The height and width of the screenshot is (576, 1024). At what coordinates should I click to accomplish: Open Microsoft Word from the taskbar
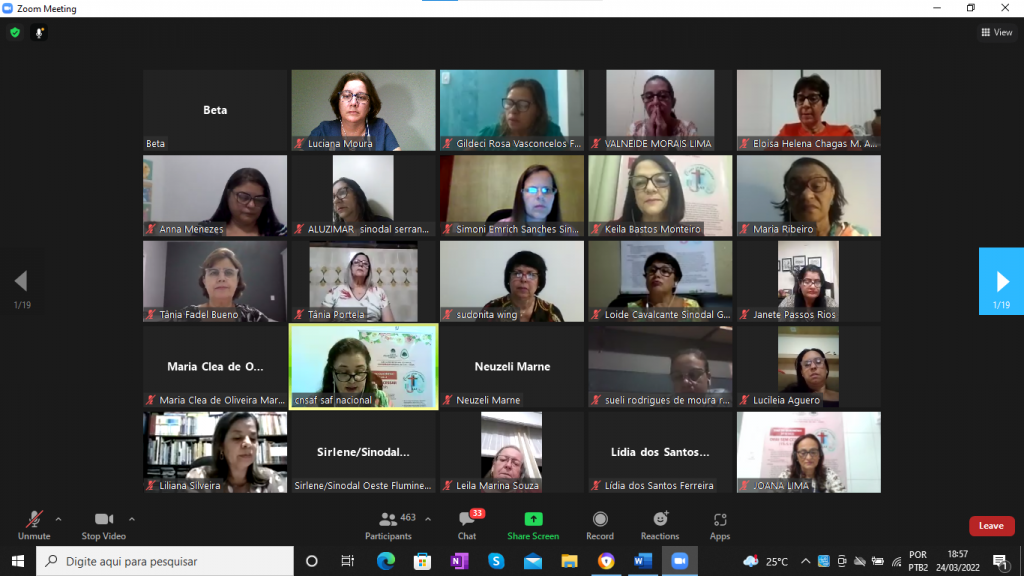pyautogui.click(x=642, y=561)
